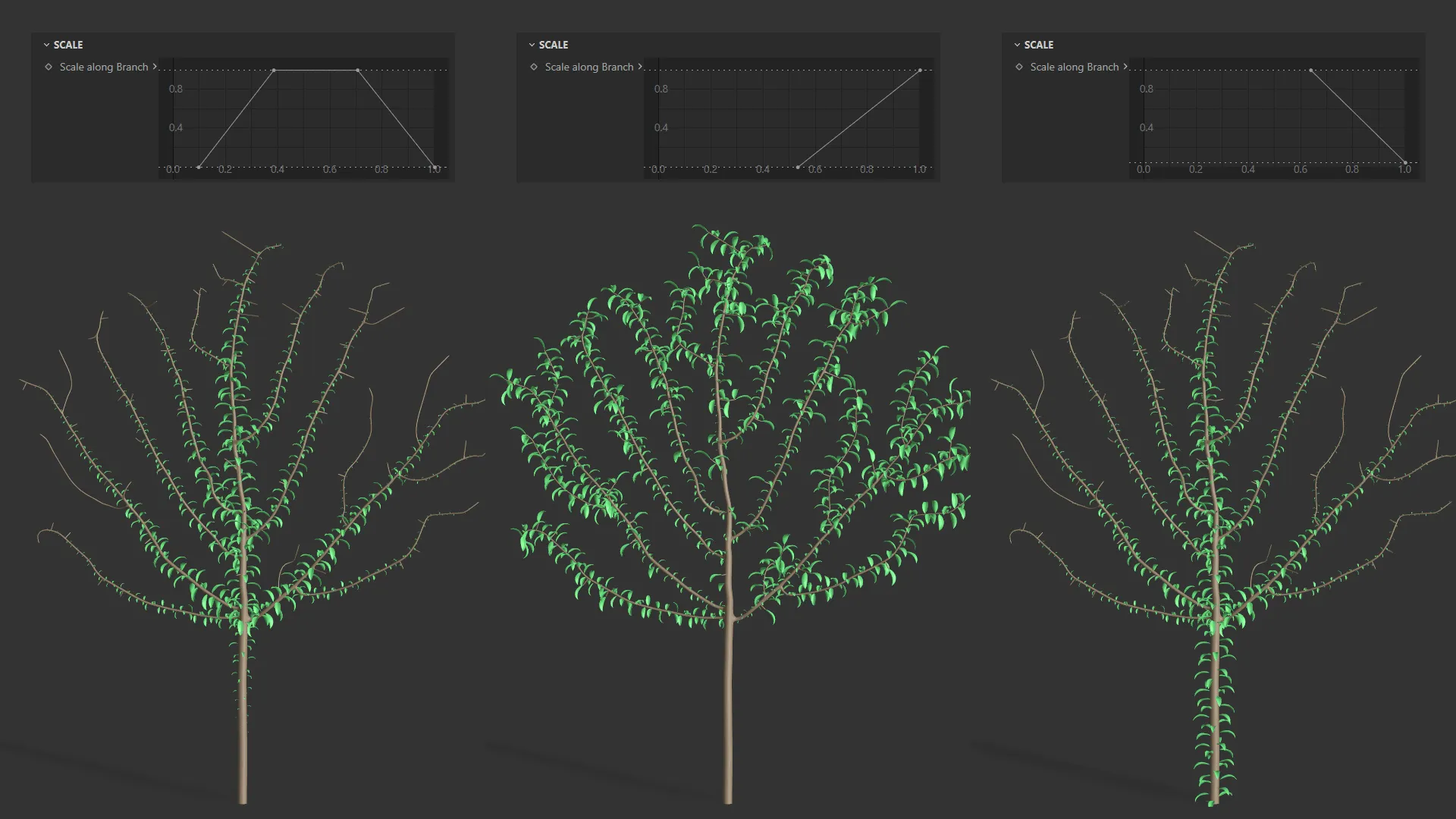Select the right curve's bottom point at 1.0
The width and height of the screenshot is (1456, 819).
(x=1404, y=162)
